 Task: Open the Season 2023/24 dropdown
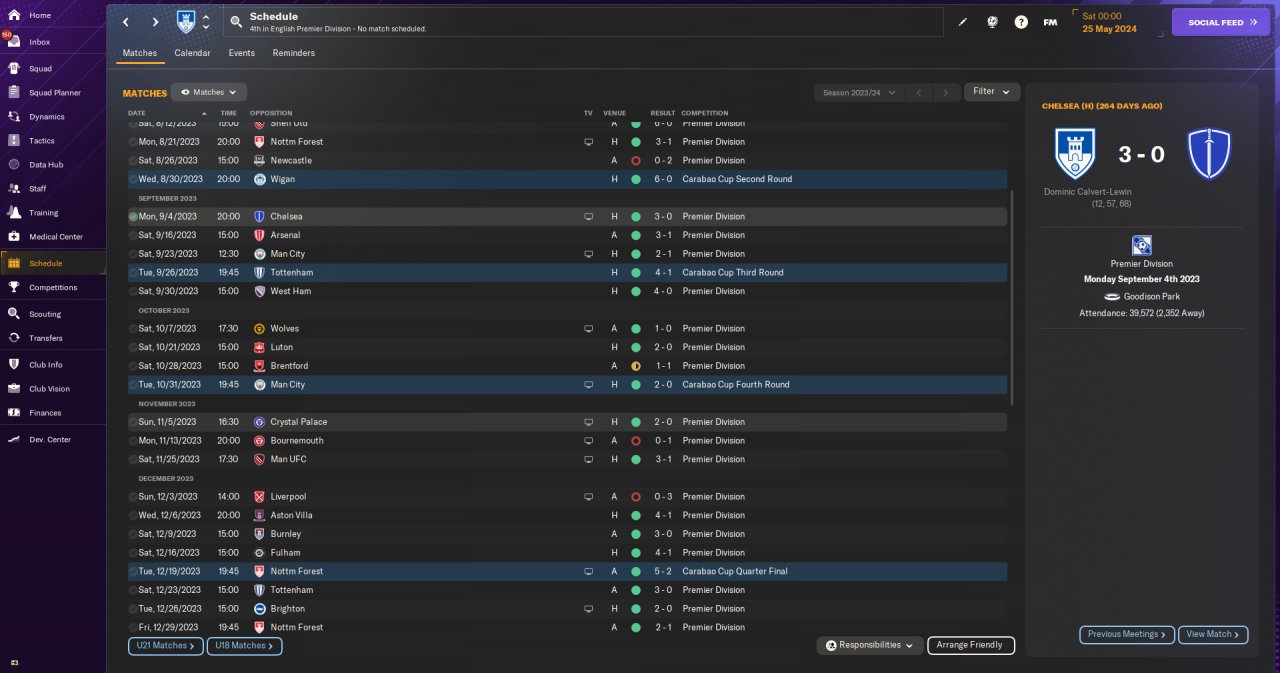click(x=858, y=92)
